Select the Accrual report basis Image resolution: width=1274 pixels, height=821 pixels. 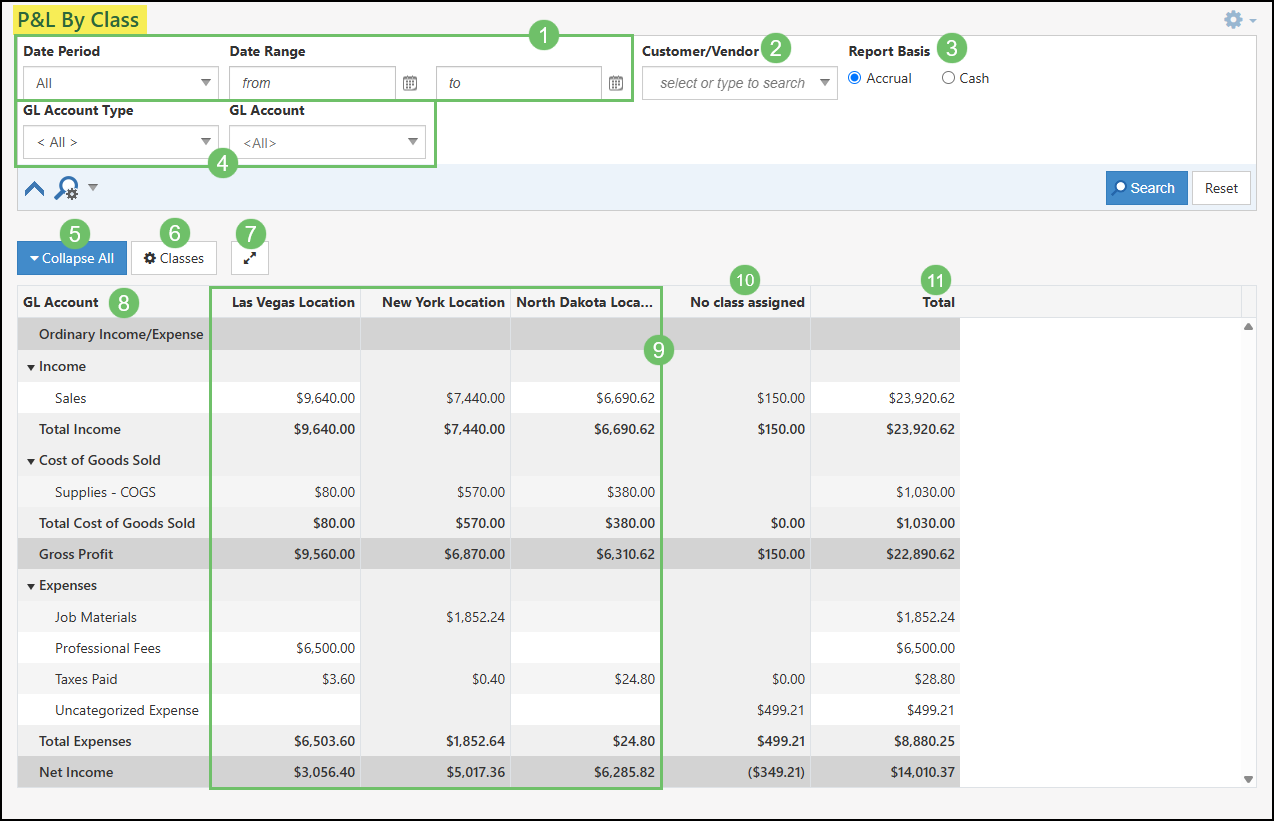pyautogui.click(x=855, y=78)
